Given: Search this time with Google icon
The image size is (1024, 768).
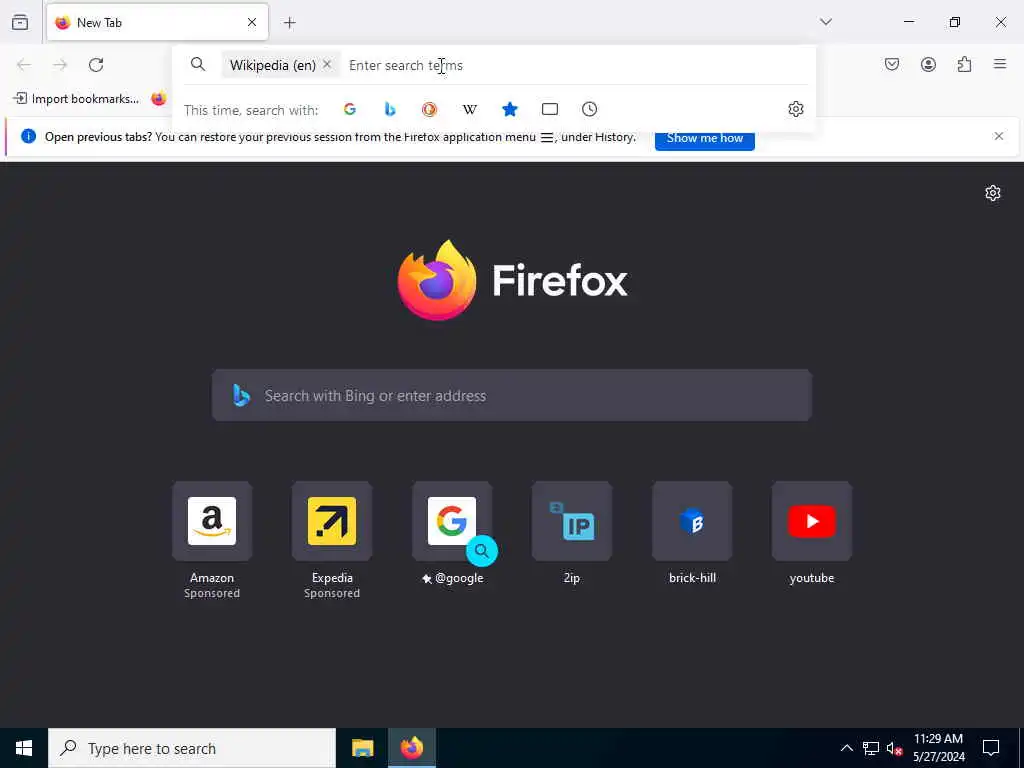Looking at the screenshot, I should click(x=350, y=109).
